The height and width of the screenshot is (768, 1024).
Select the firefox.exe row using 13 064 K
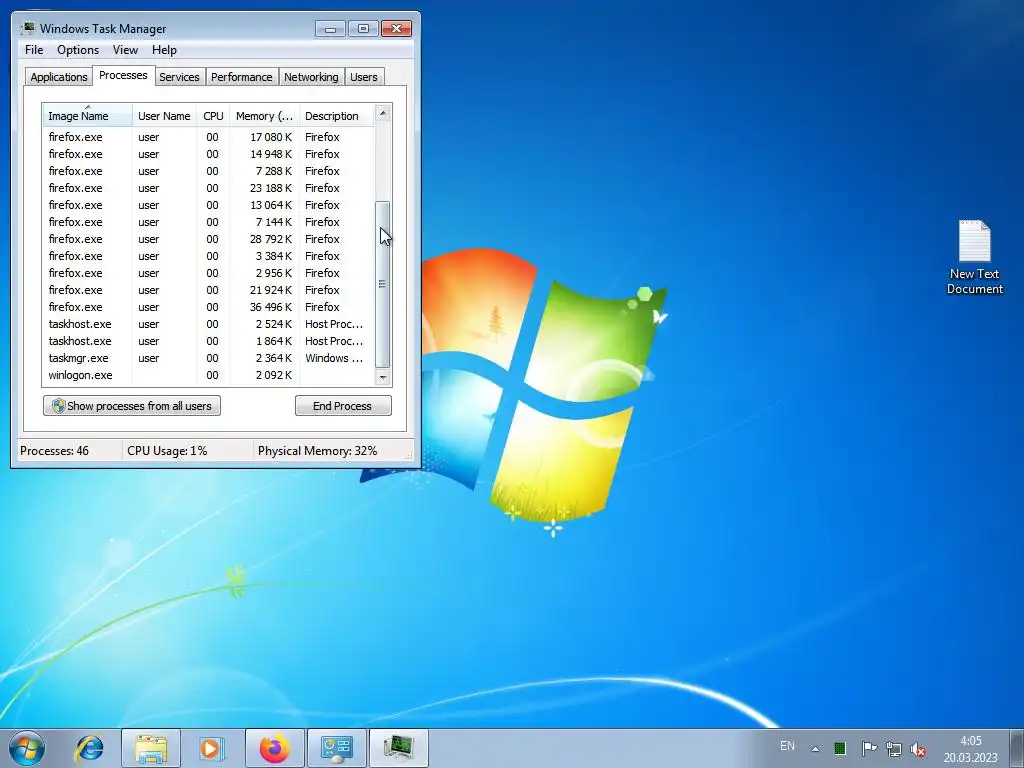208,204
